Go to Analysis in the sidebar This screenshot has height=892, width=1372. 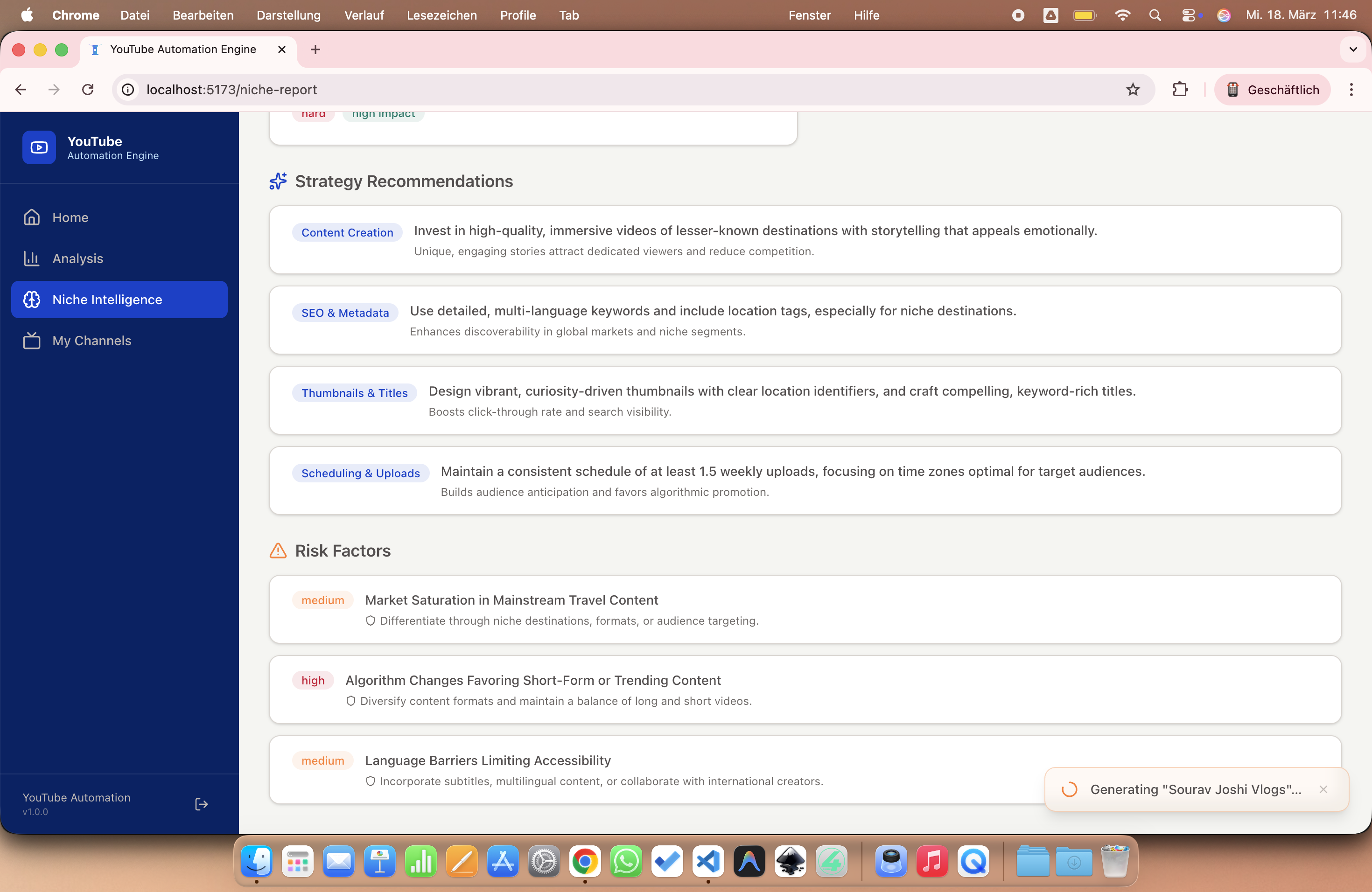[x=77, y=258]
